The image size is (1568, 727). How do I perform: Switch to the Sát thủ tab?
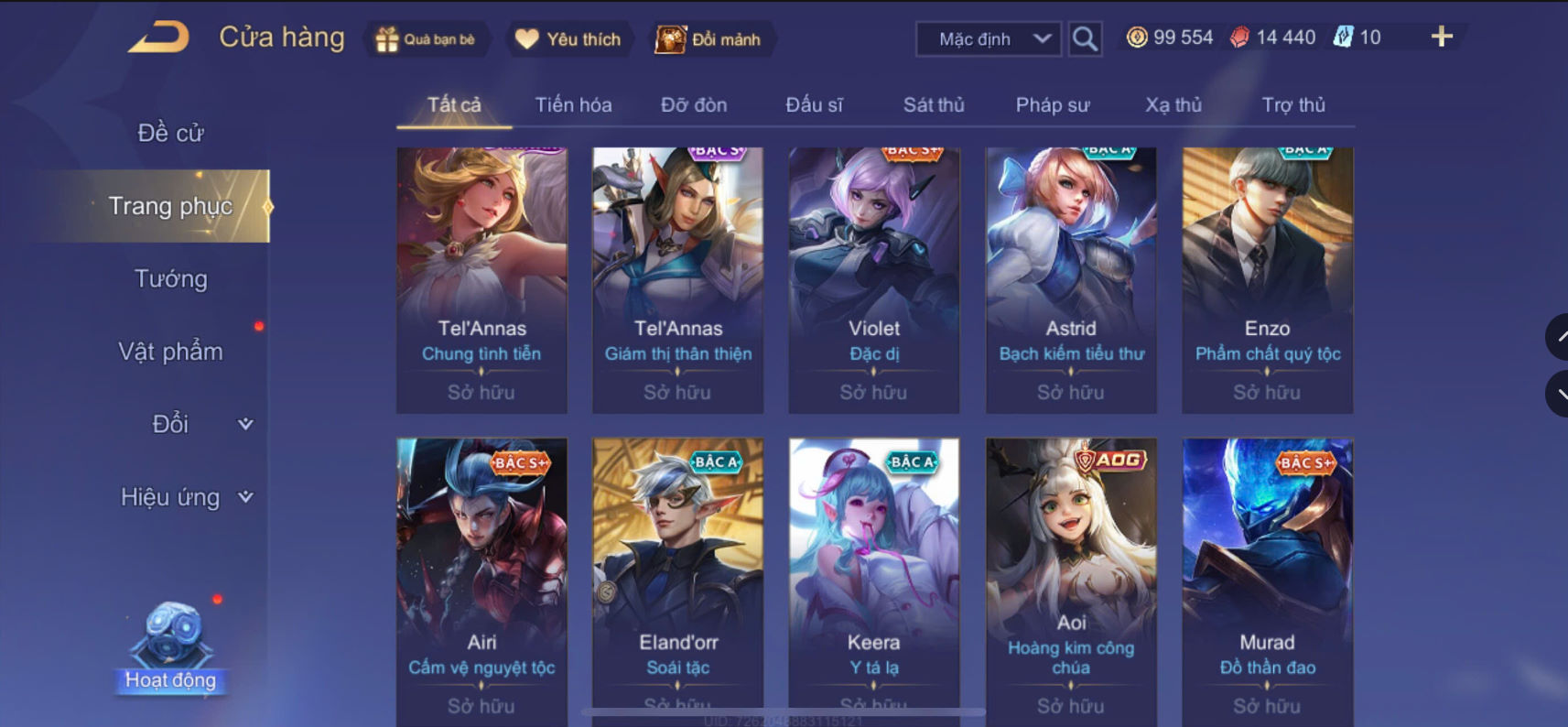pos(934,104)
